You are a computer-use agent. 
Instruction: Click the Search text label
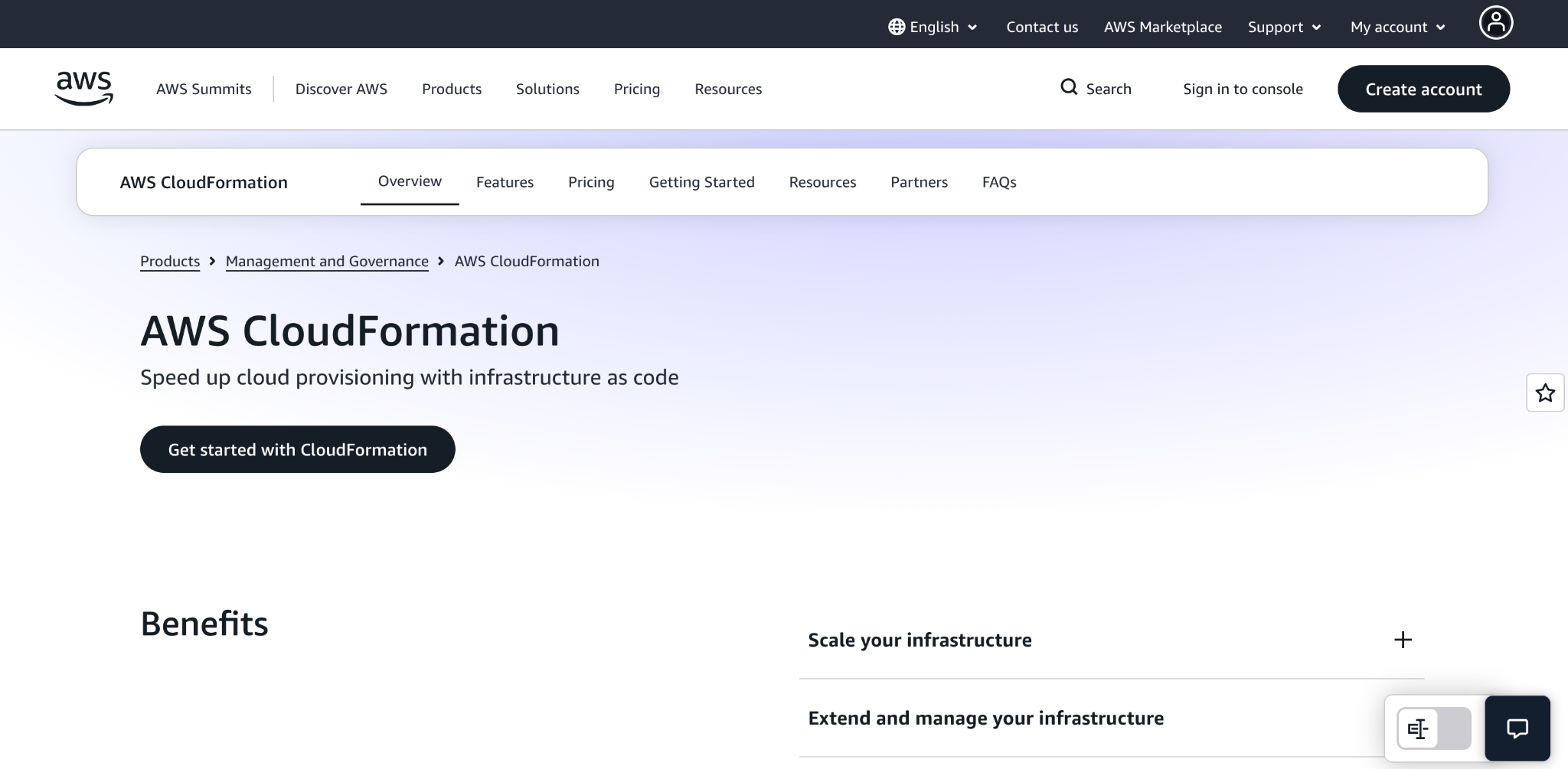[1109, 89]
